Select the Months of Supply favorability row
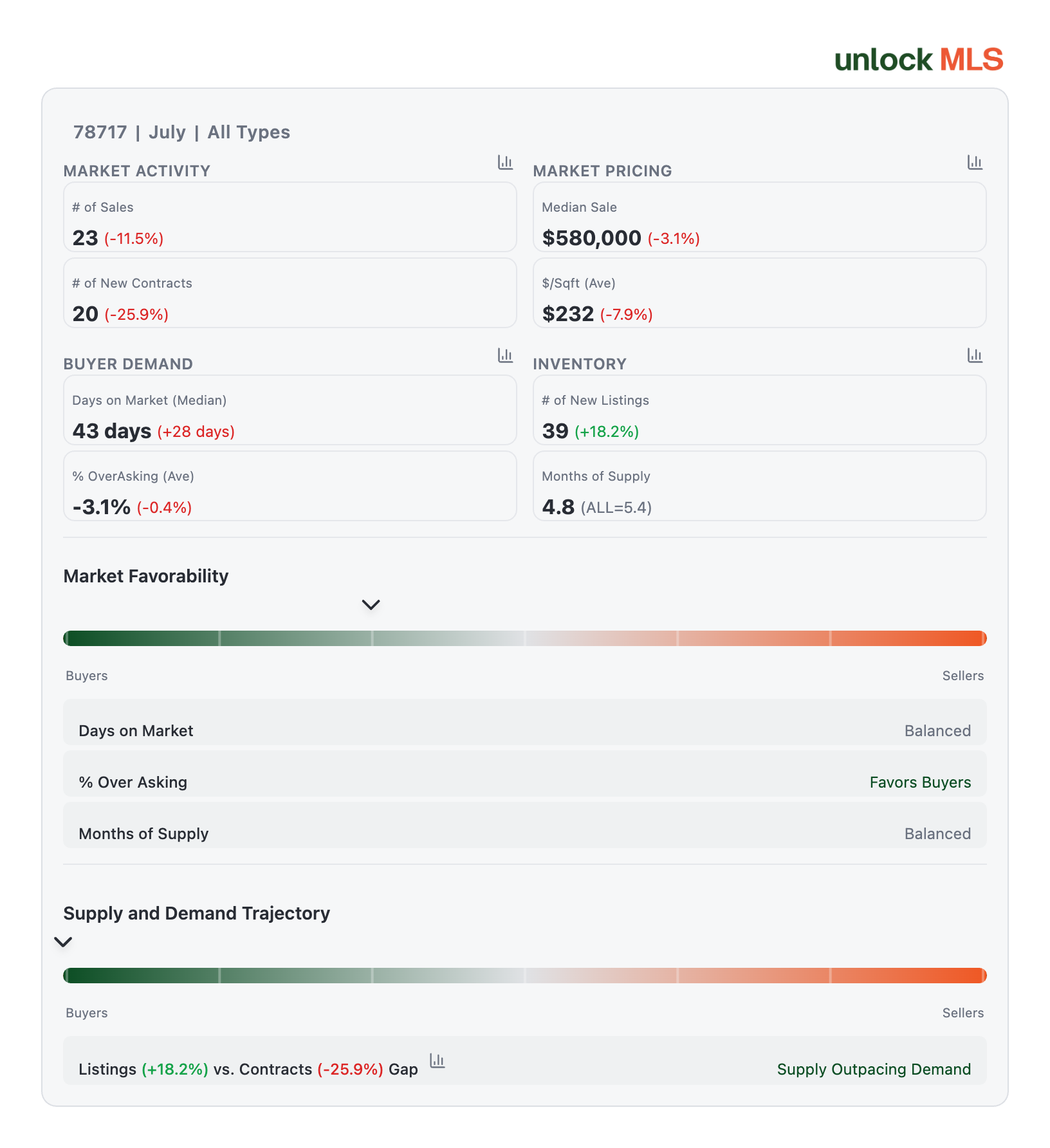Viewport: 1050px width, 1148px height. click(x=525, y=825)
